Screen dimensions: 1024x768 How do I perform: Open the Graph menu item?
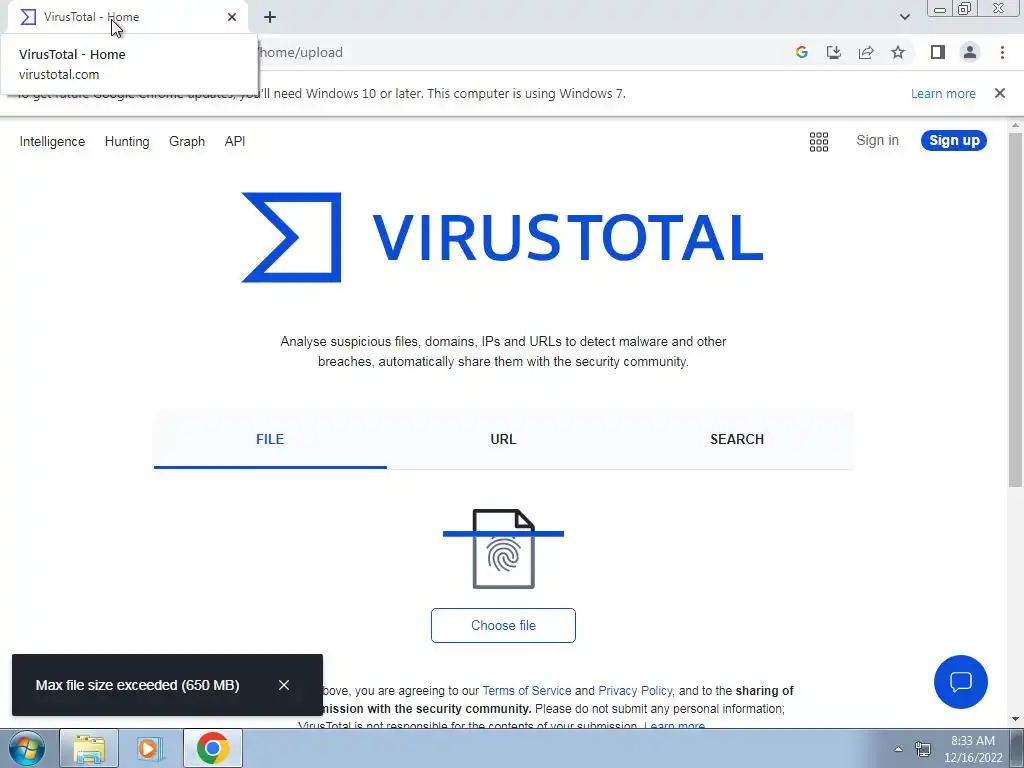click(187, 142)
